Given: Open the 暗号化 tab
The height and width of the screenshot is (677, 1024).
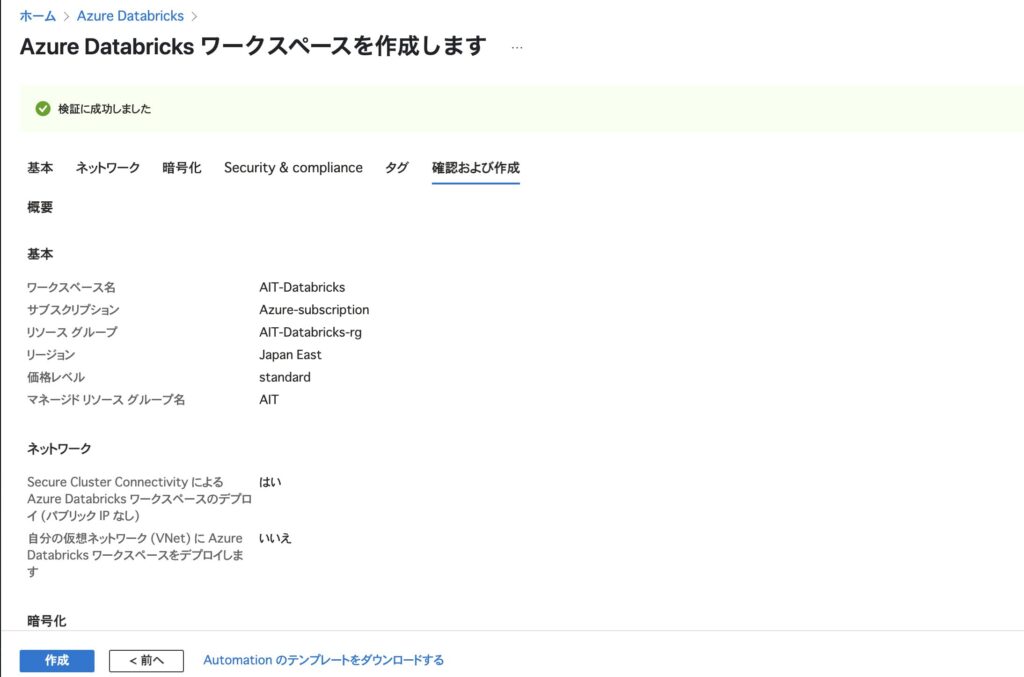Looking at the screenshot, I should (182, 168).
